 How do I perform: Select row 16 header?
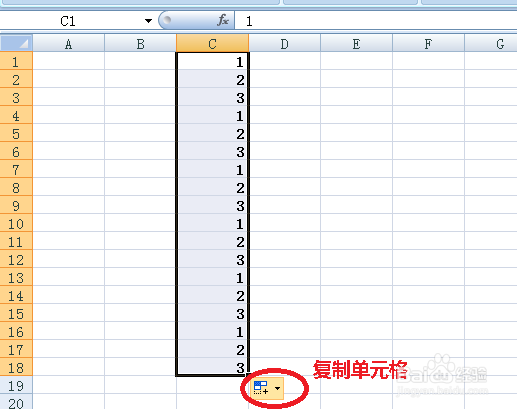(16, 331)
